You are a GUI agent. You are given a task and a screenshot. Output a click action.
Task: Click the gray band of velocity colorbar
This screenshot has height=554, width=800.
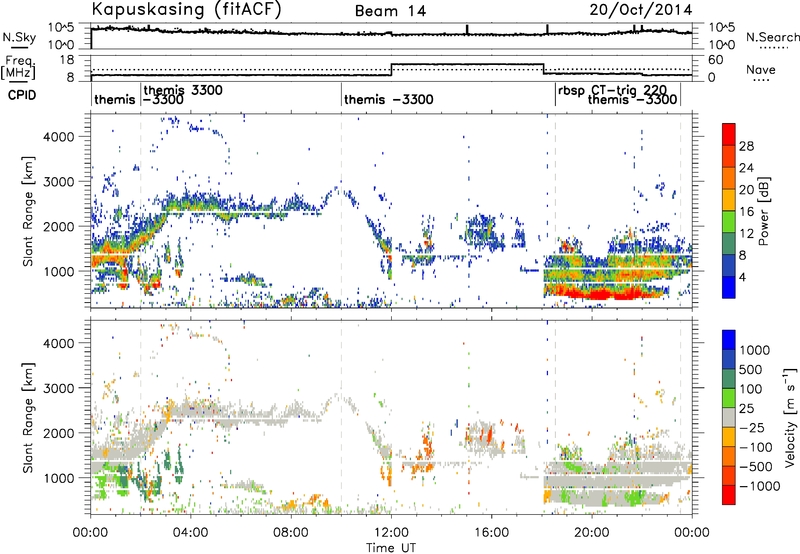729,418
